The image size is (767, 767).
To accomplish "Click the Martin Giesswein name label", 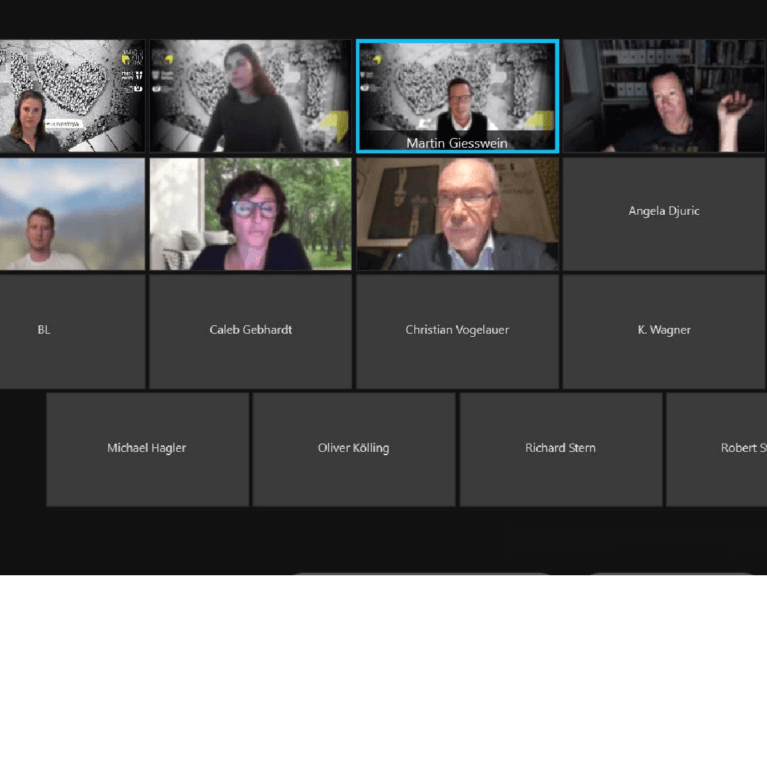I will click(457, 143).
